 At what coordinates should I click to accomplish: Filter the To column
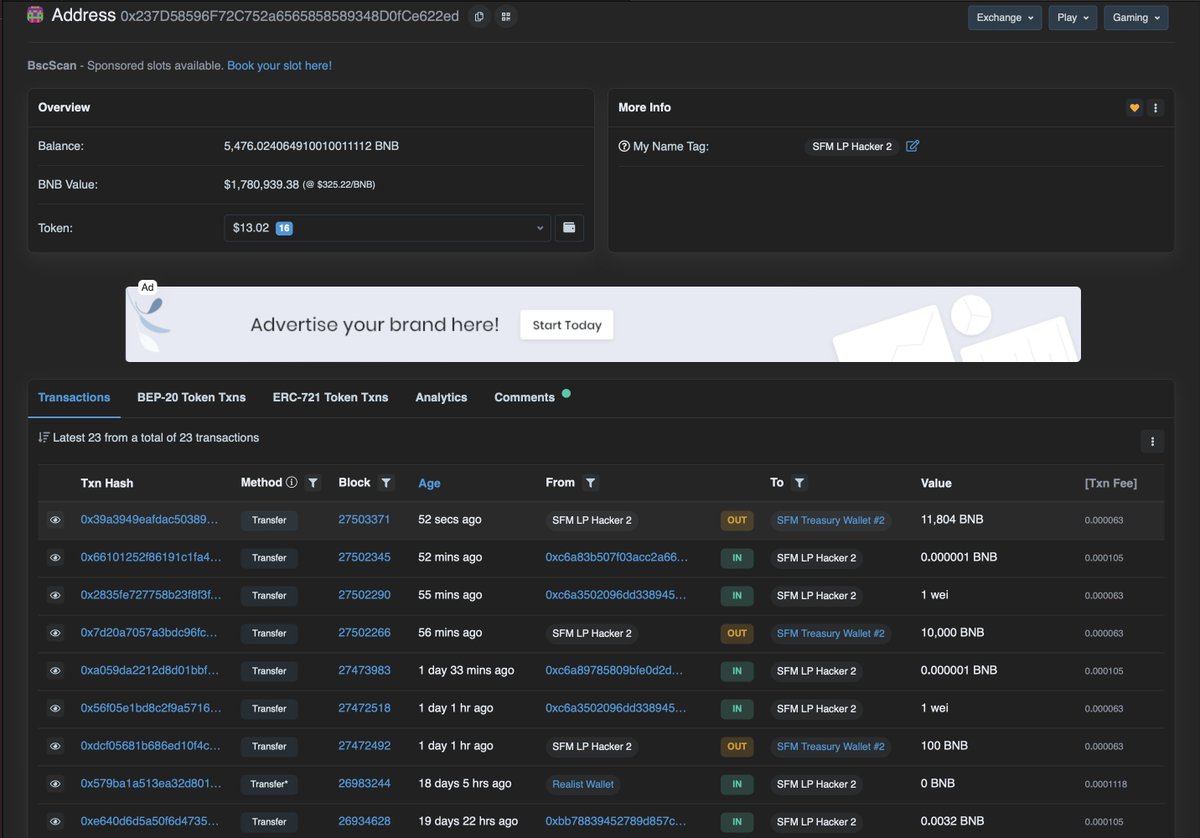(799, 483)
